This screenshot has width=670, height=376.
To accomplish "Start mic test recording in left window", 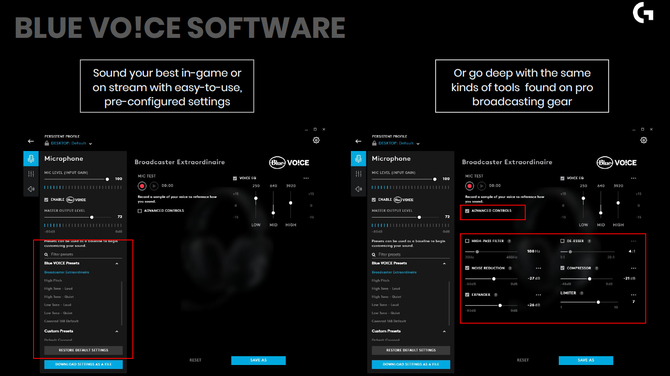I will [x=142, y=186].
